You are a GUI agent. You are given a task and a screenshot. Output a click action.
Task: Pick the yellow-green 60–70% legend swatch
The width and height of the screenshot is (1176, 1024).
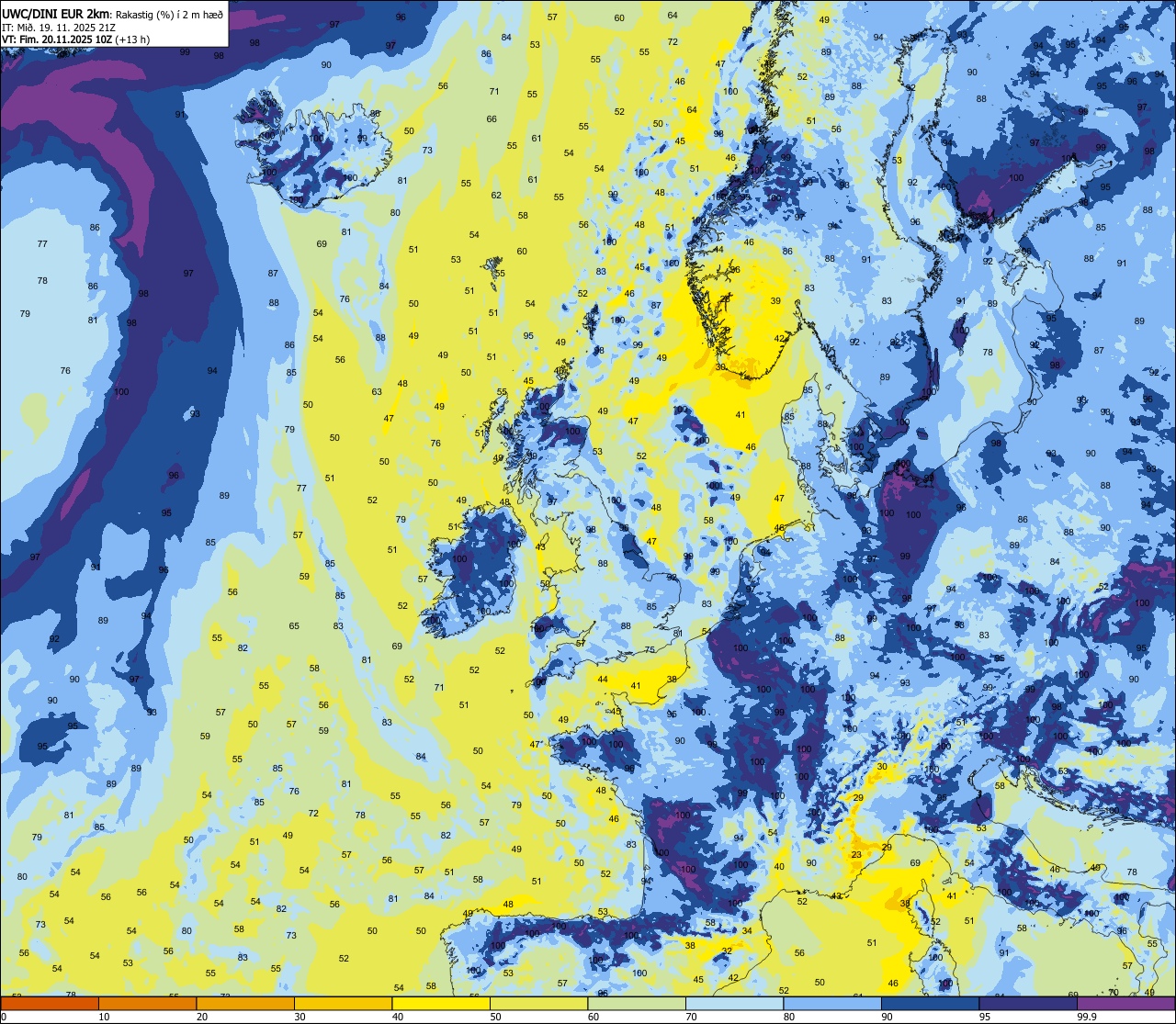pyautogui.click(x=637, y=1003)
